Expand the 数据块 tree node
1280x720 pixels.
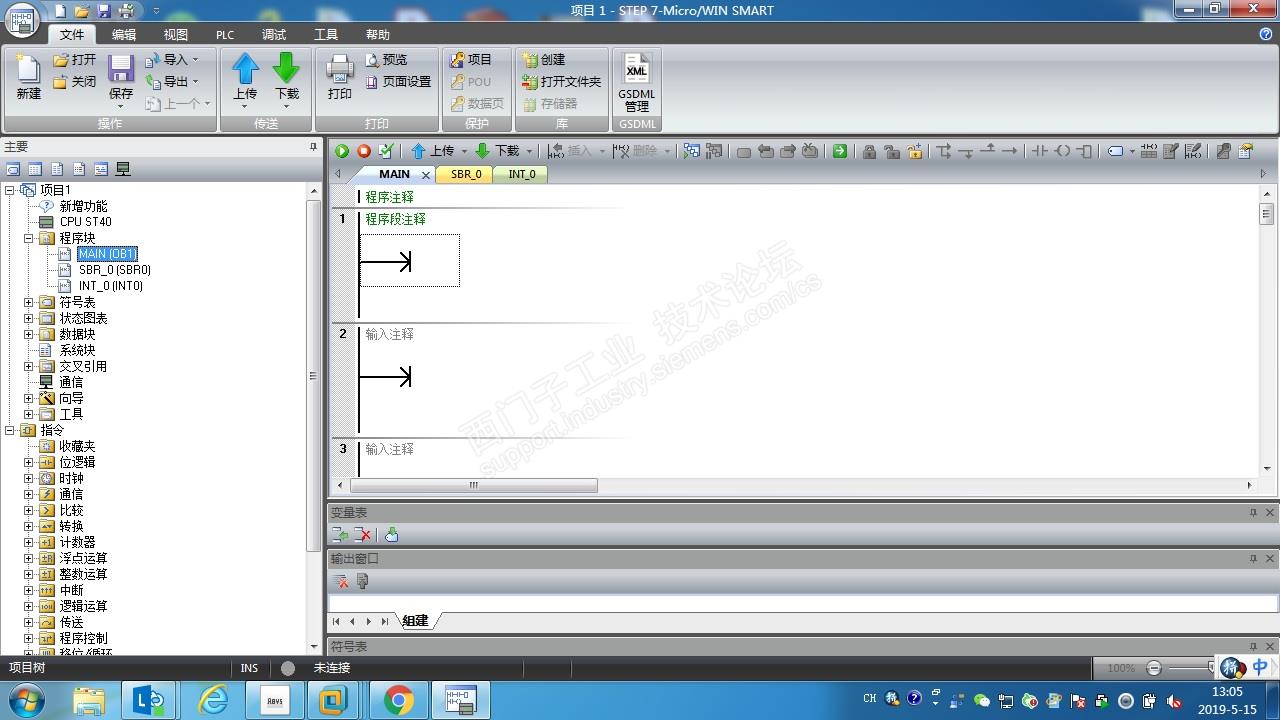29,334
